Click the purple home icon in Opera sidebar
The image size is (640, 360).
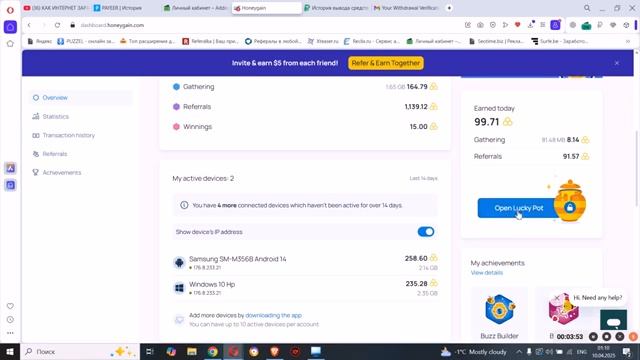pyautogui.click(x=10, y=27)
